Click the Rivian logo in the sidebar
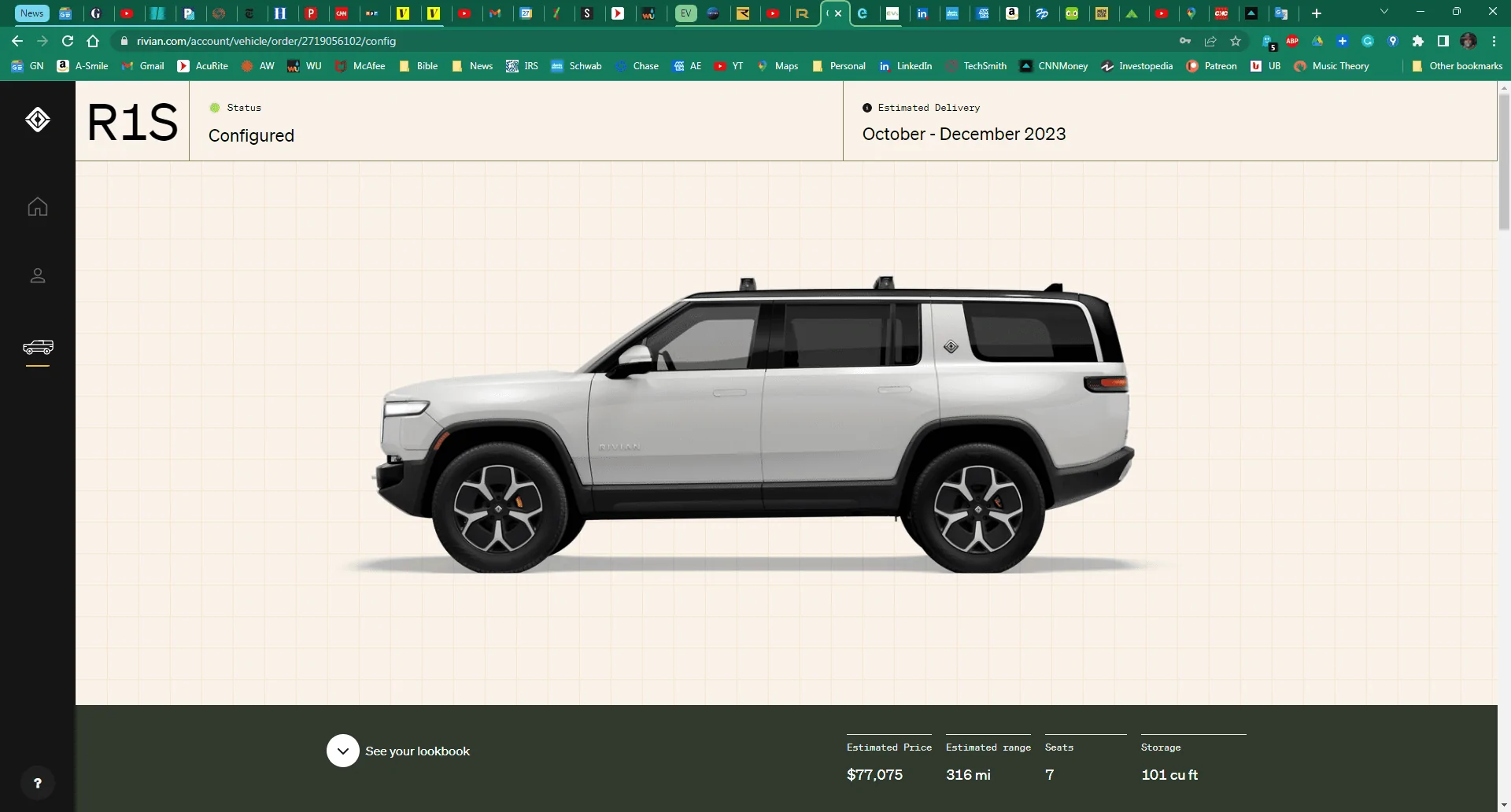This screenshot has height=812, width=1511. [x=38, y=120]
